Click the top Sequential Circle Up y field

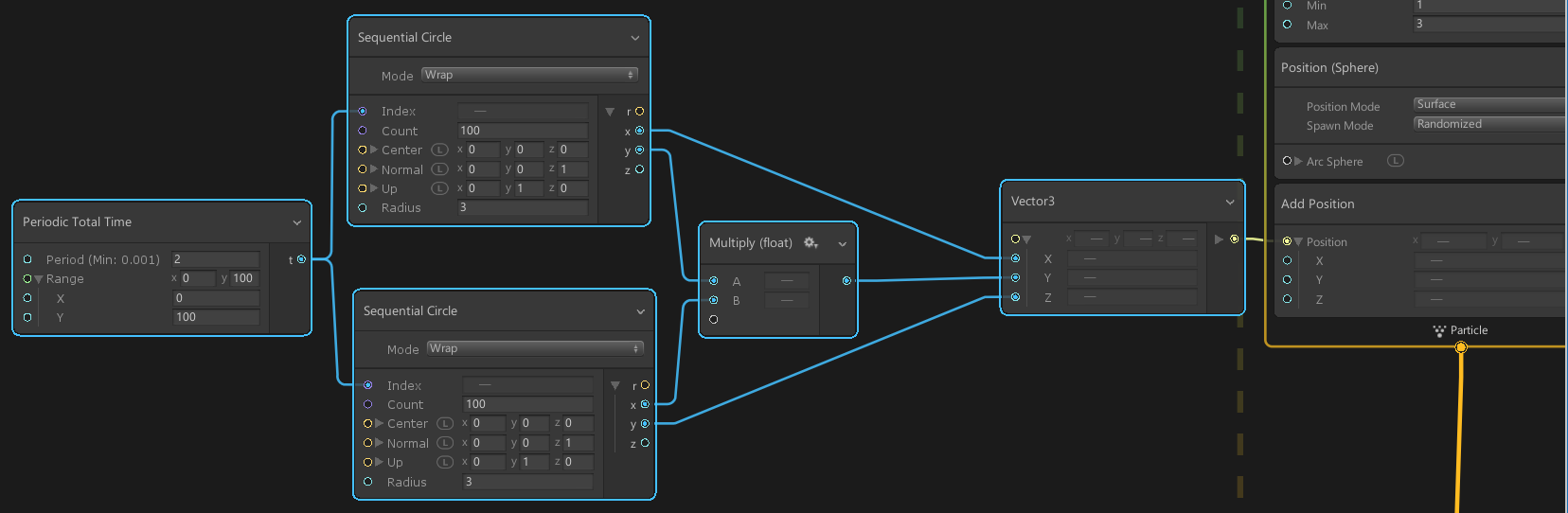528,188
